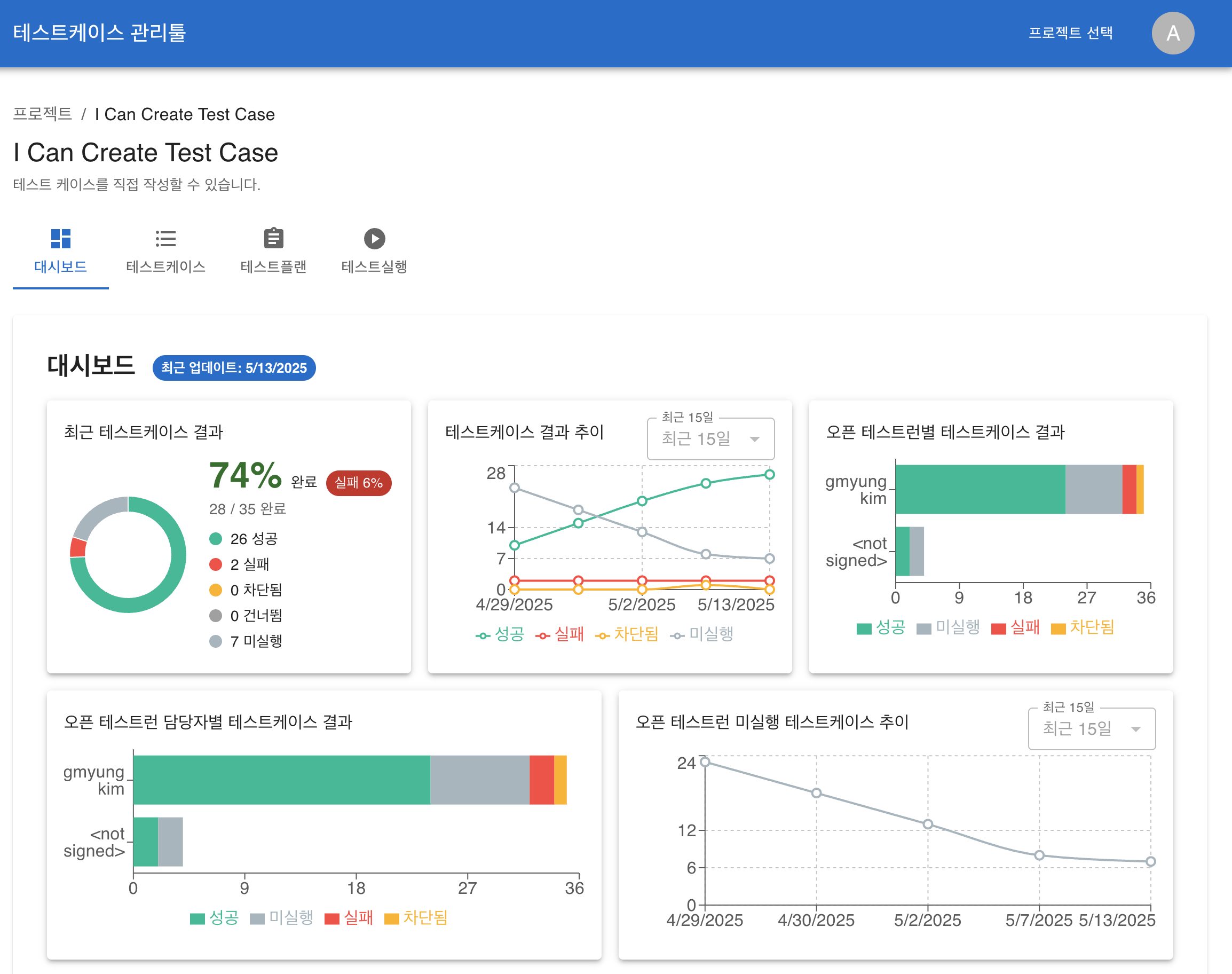Switch to the 테스트케이스 tab
Image resolution: width=1232 pixels, height=974 pixels.
pyautogui.click(x=165, y=266)
